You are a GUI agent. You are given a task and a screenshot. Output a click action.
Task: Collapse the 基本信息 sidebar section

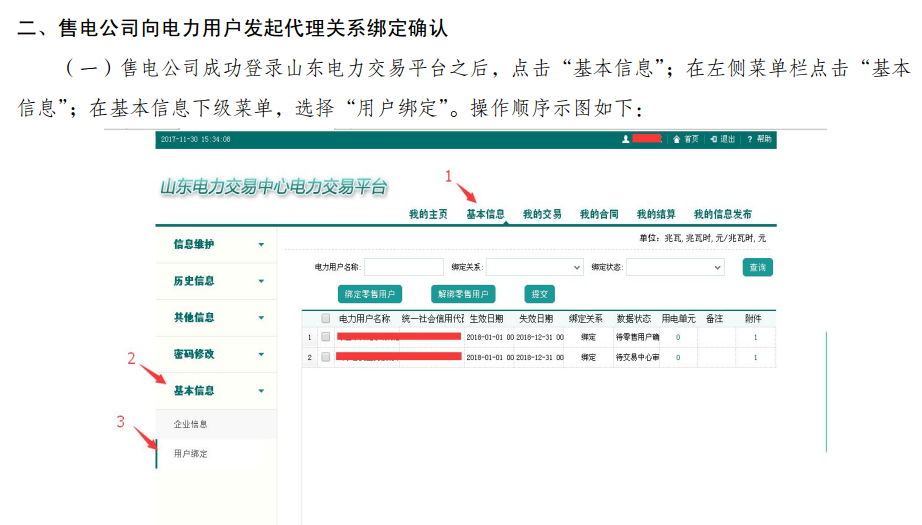point(261,391)
